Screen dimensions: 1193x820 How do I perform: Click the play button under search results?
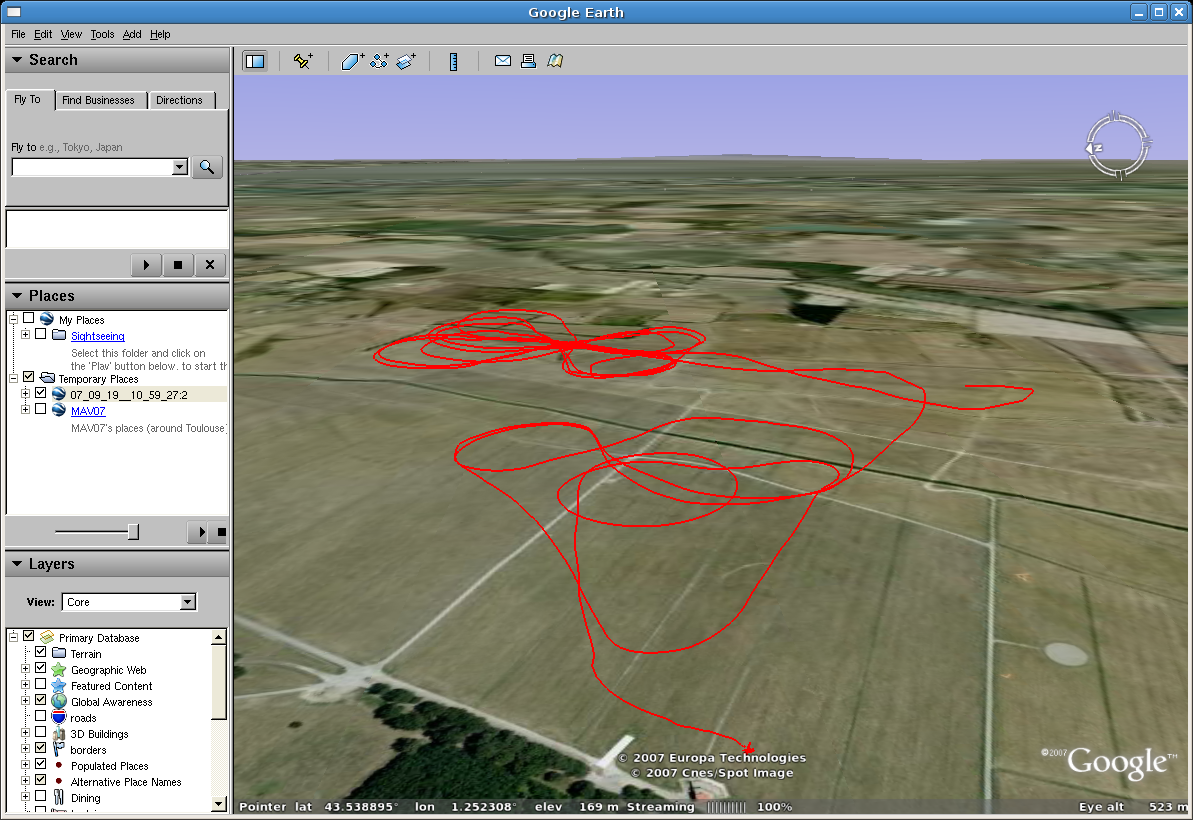(146, 265)
